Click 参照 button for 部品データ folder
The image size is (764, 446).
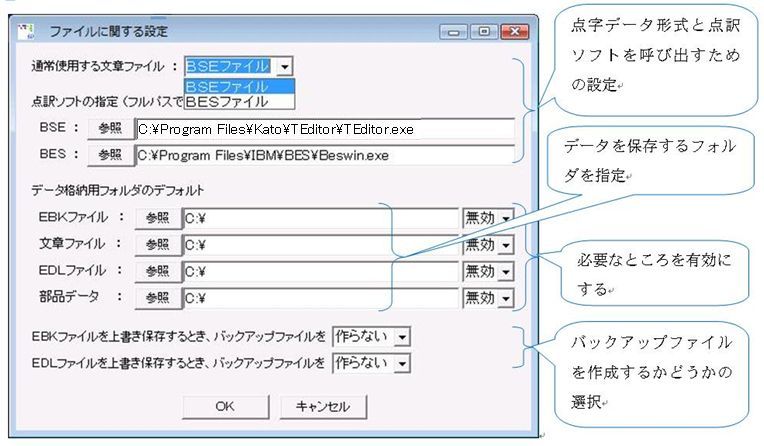tap(159, 297)
